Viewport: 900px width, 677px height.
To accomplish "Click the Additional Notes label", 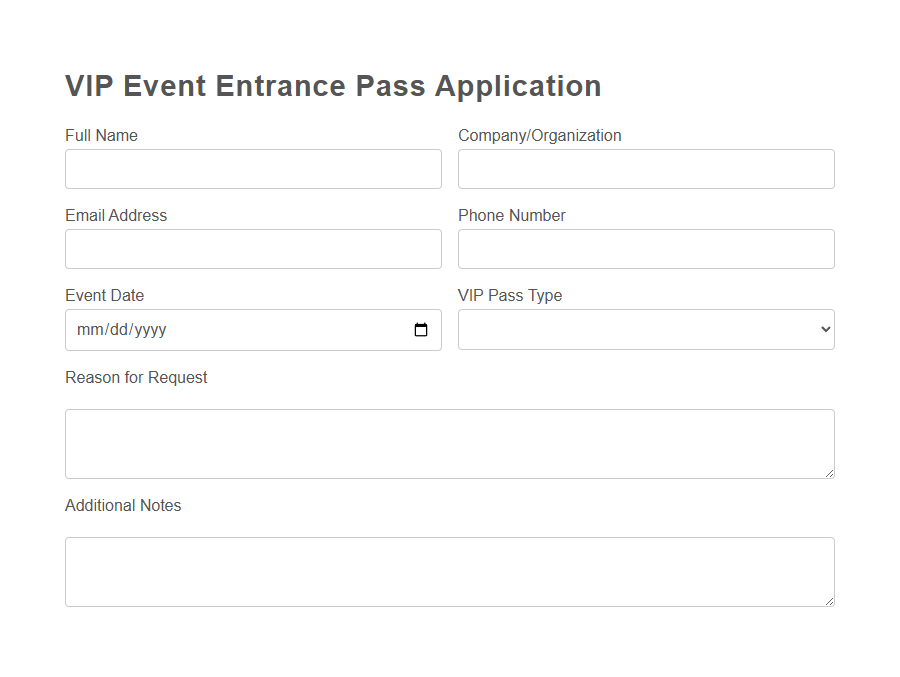I will [x=123, y=505].
